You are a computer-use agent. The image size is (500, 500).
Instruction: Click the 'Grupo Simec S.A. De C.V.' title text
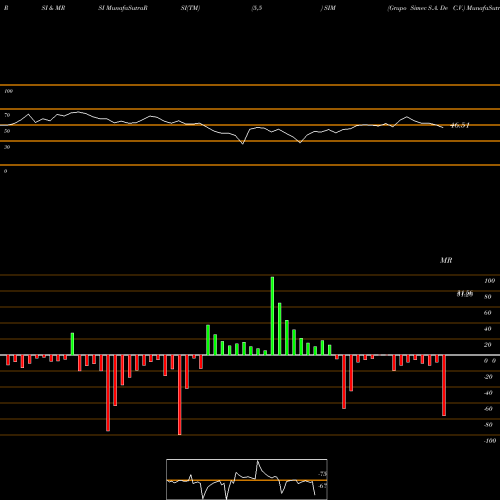coord(426,8)
